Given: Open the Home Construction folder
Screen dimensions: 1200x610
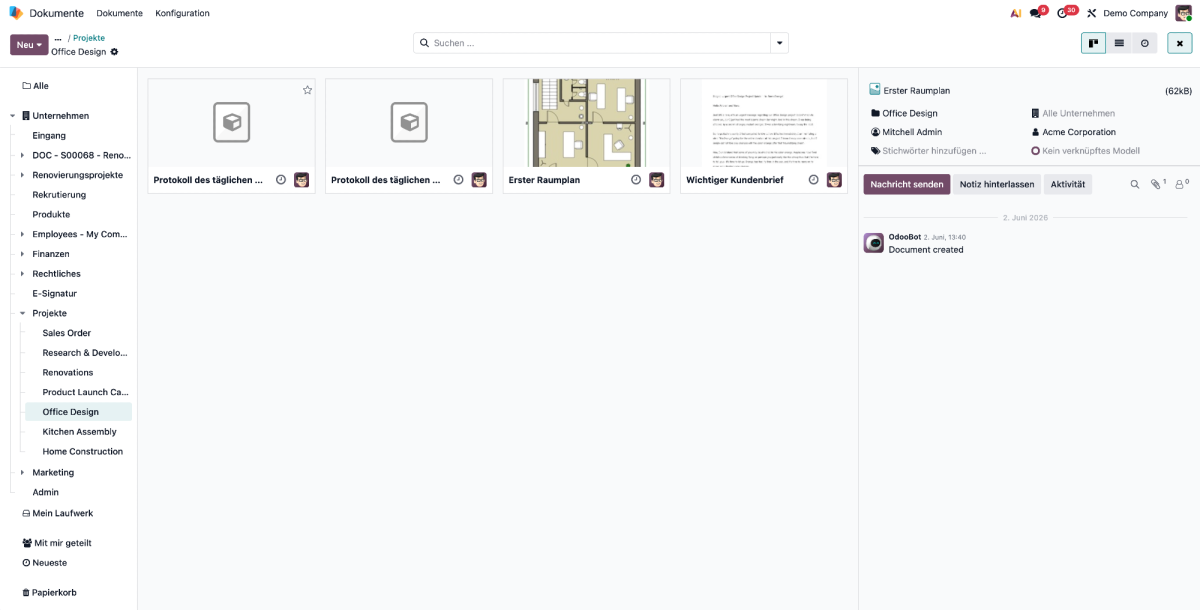Looking at the screenshot, I should (83, 451).
